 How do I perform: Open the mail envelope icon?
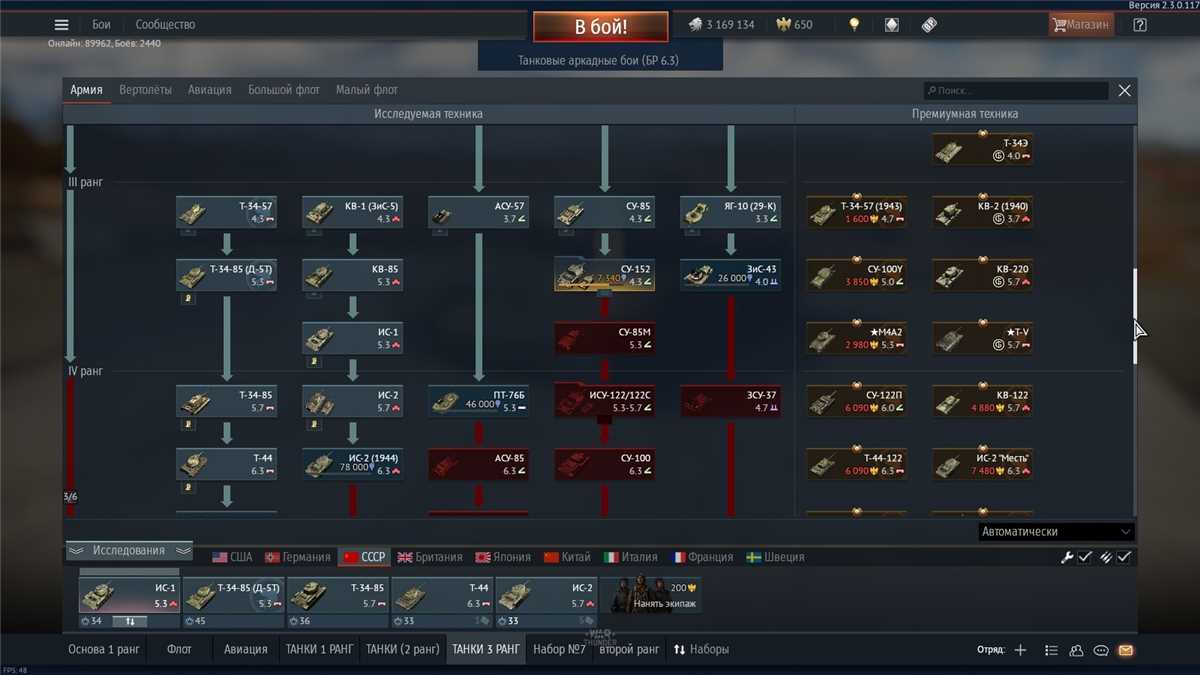point(1126,650)
